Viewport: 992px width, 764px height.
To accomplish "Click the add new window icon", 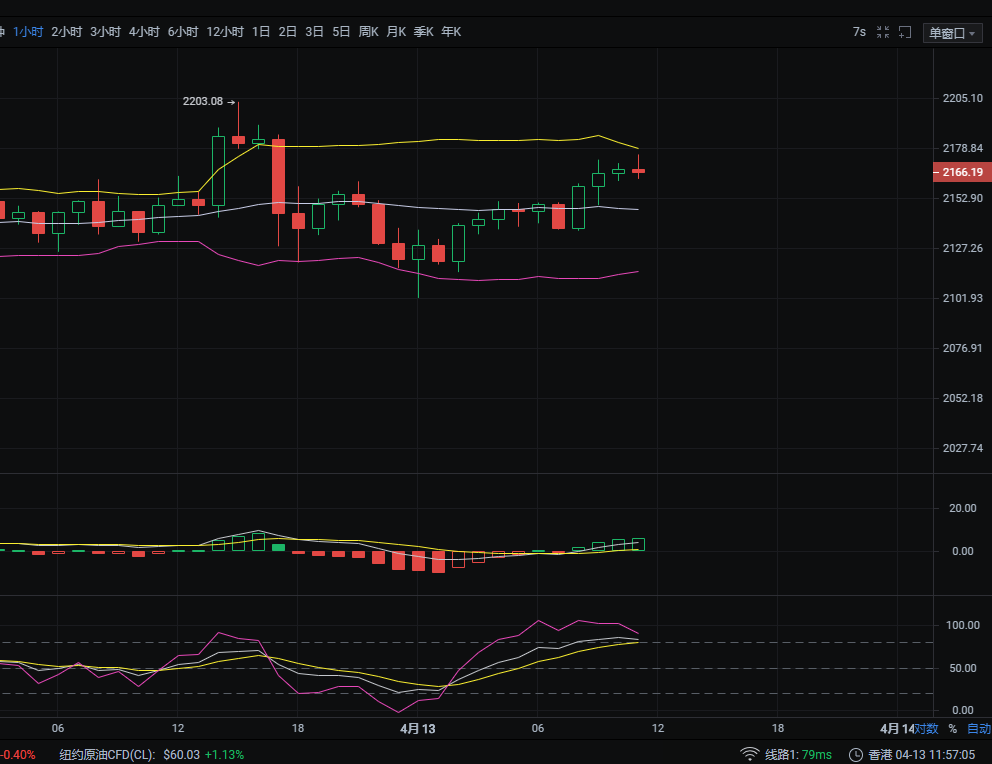I will tap(905, 32).
